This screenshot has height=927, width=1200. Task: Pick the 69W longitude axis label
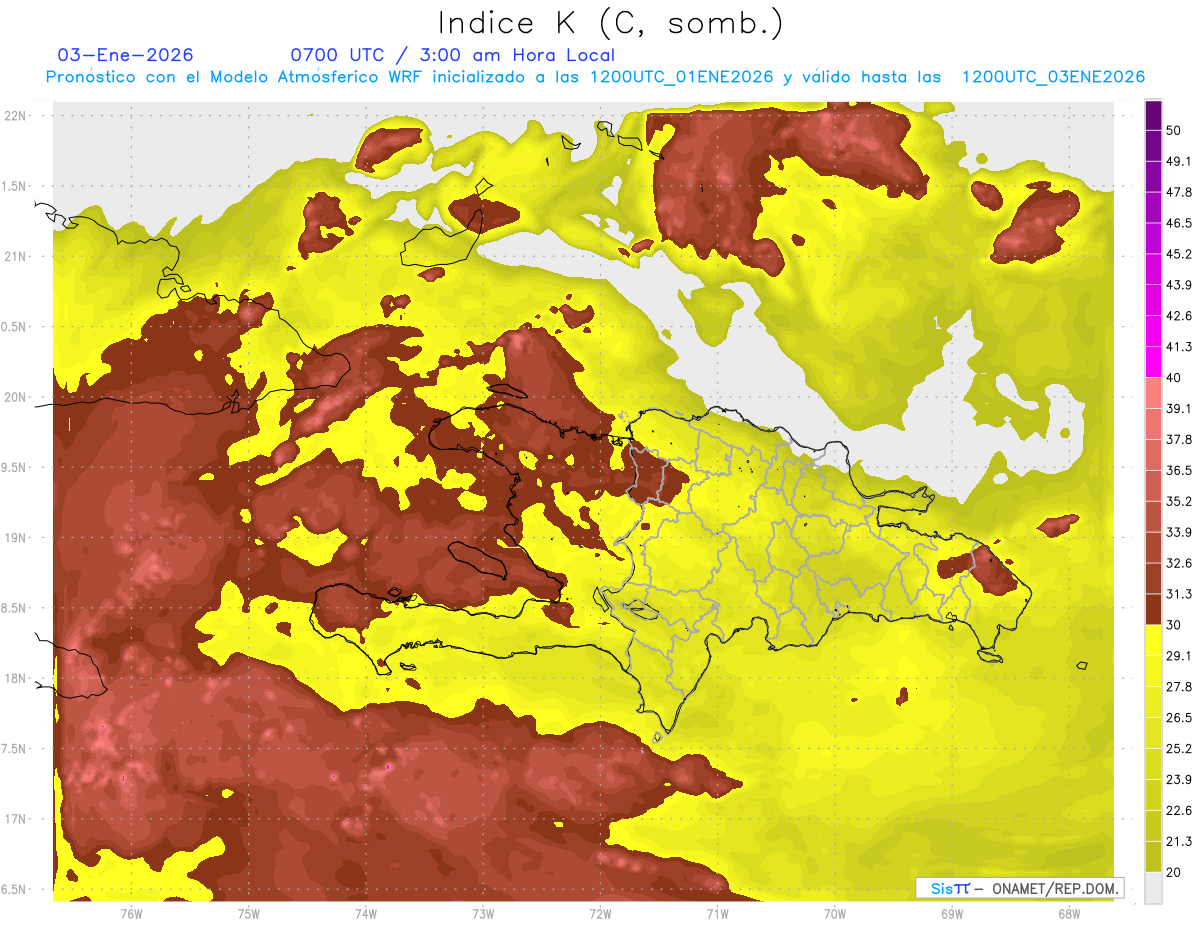coord(952,914)
